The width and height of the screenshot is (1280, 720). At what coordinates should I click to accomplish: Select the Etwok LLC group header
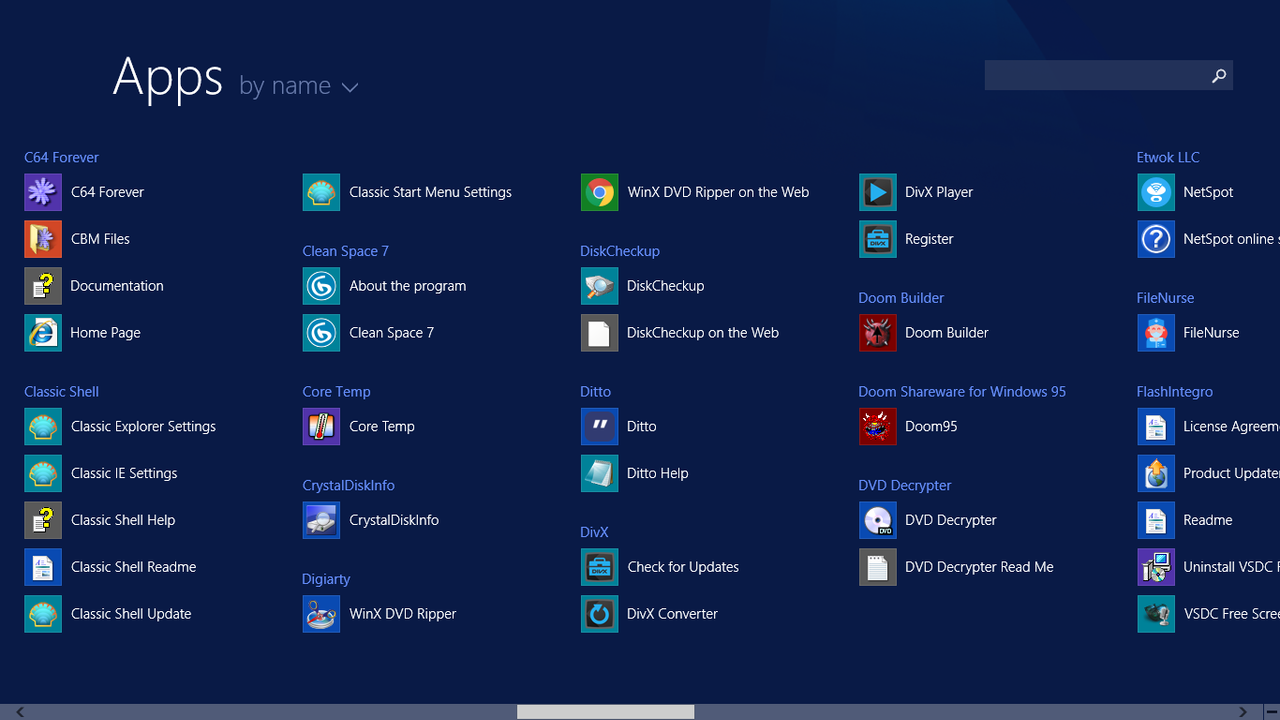1168,157
